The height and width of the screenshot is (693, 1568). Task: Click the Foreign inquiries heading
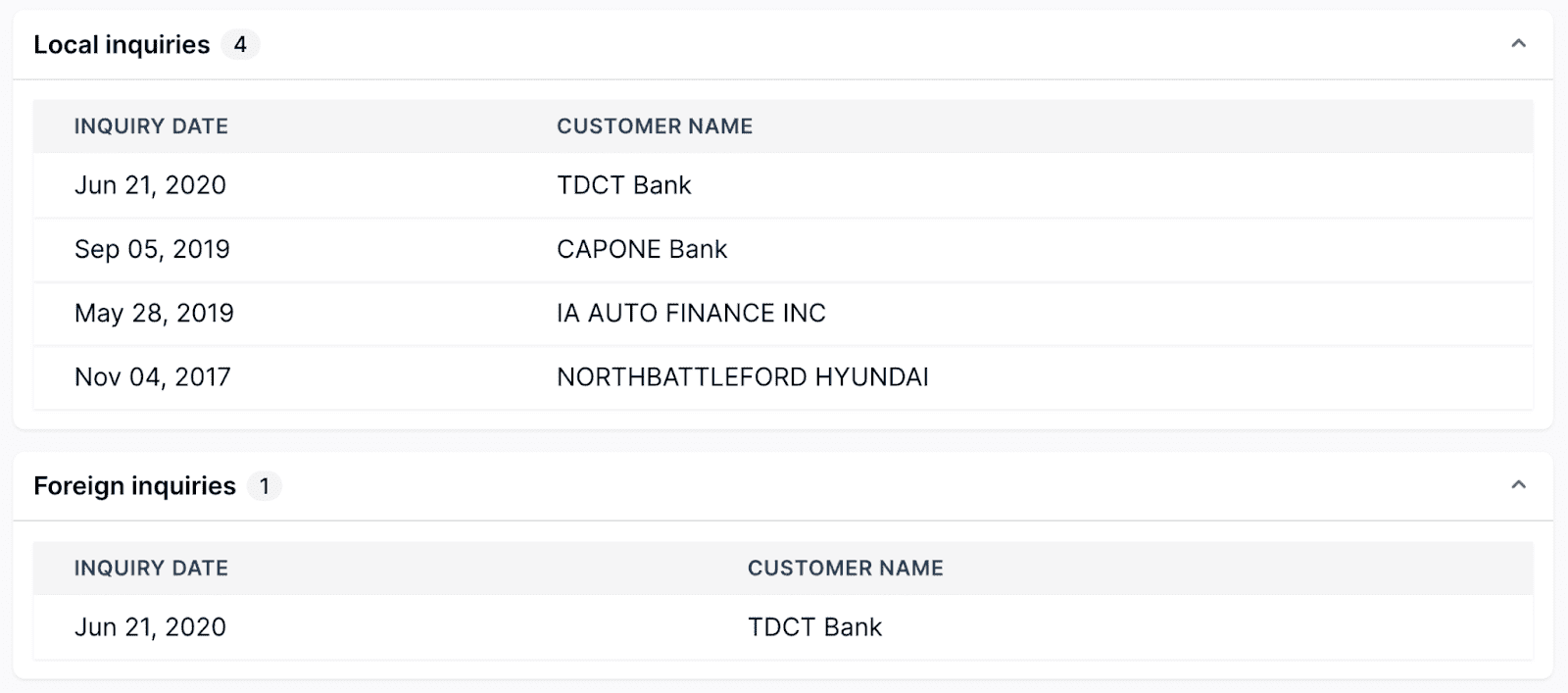coord(134,486)
